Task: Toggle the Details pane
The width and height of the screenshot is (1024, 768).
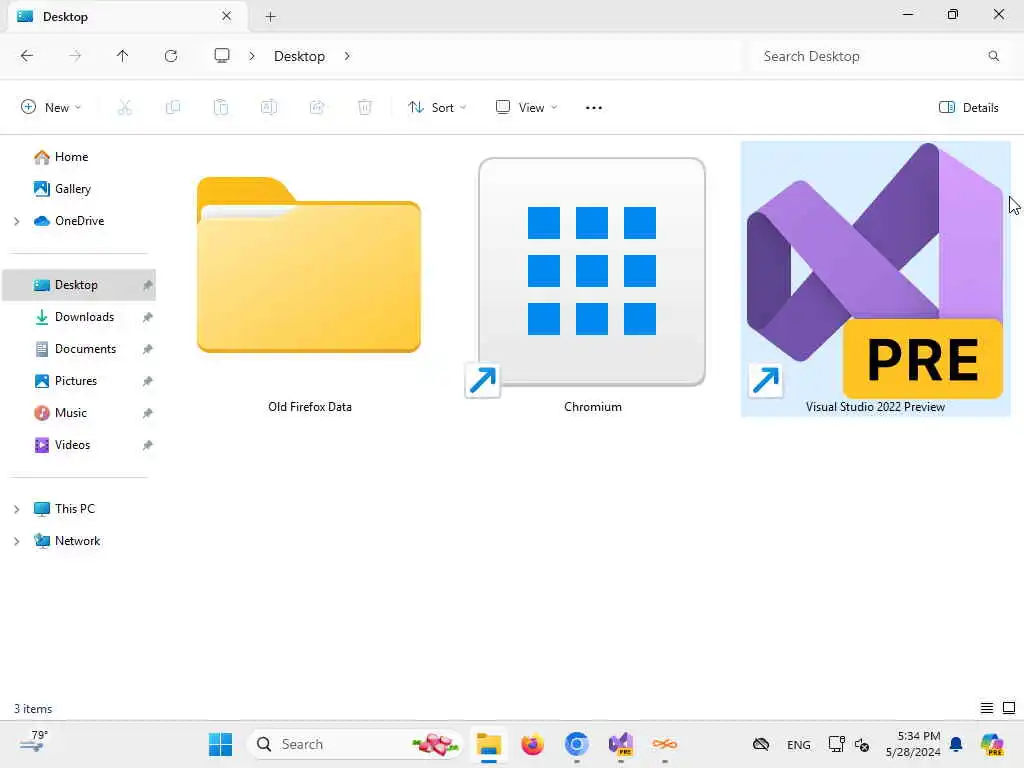Action: point(968,108)
